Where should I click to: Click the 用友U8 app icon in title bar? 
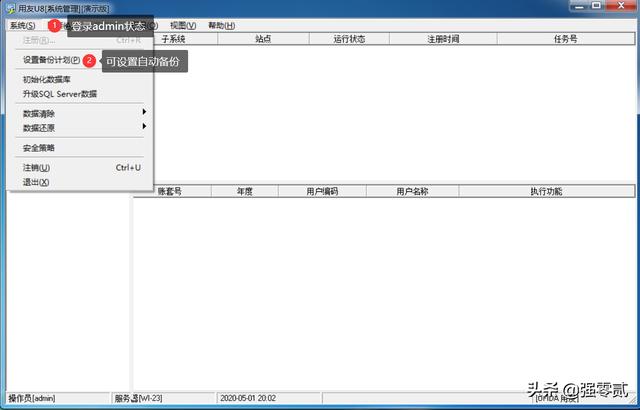pos(11,8)
